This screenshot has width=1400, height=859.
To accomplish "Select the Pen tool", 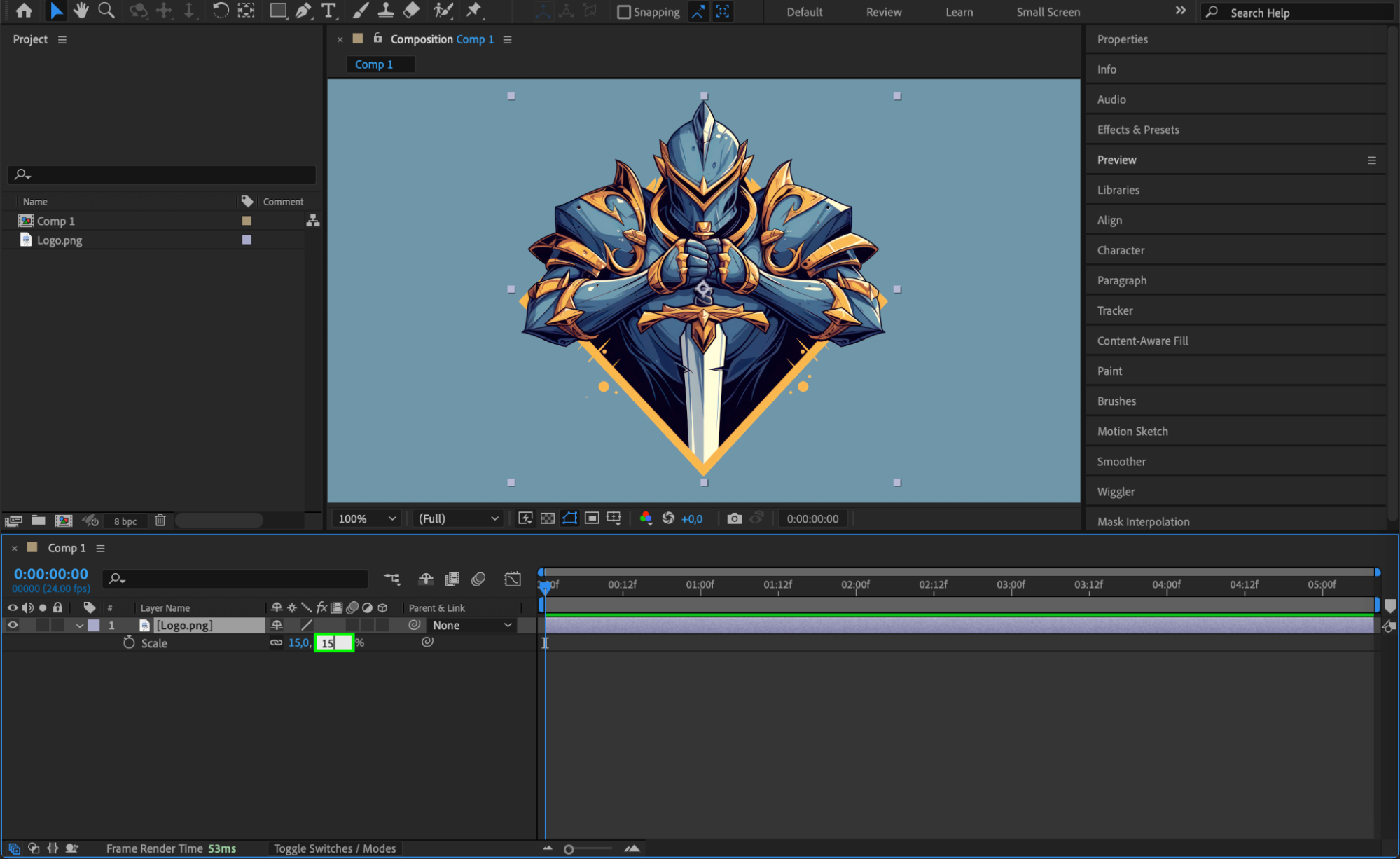I will coord(303,11).
